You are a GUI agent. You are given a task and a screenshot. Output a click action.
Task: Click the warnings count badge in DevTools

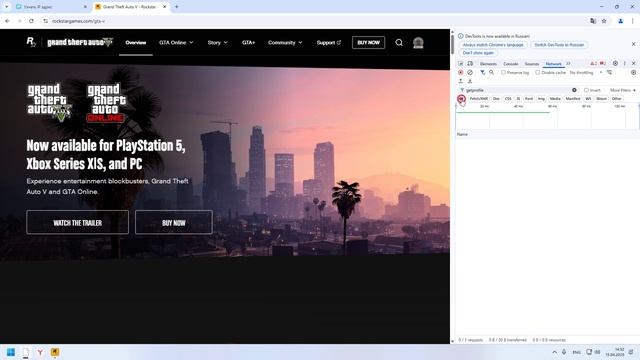coord(593,64)
